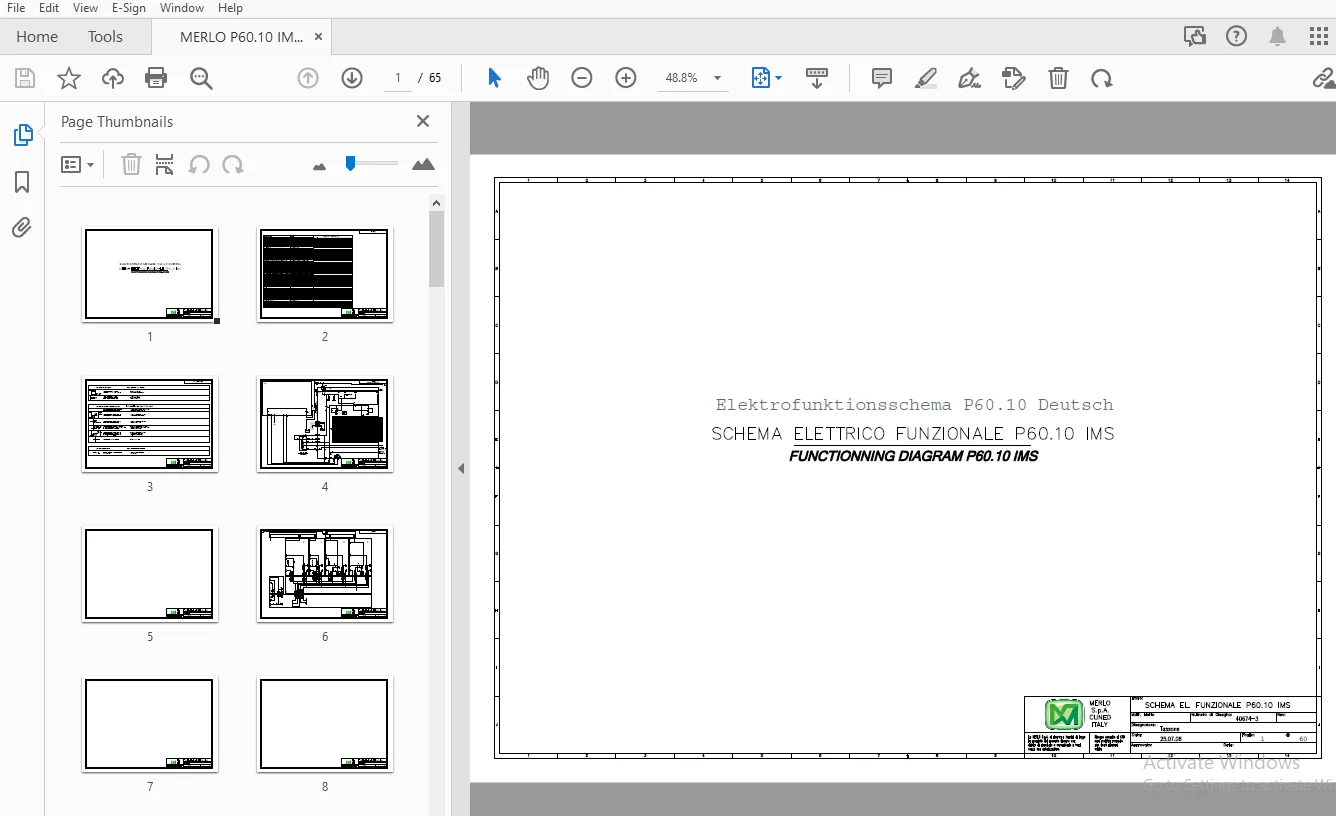Open the apps grid menu
Screen dimensions: 1336x816
(1319, 37)
